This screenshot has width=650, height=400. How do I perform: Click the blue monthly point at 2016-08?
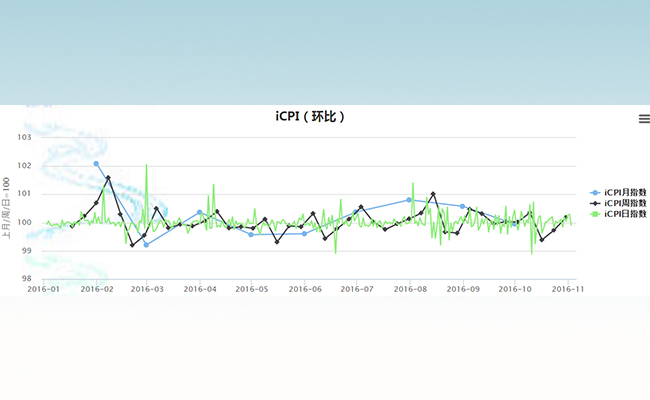409,200
